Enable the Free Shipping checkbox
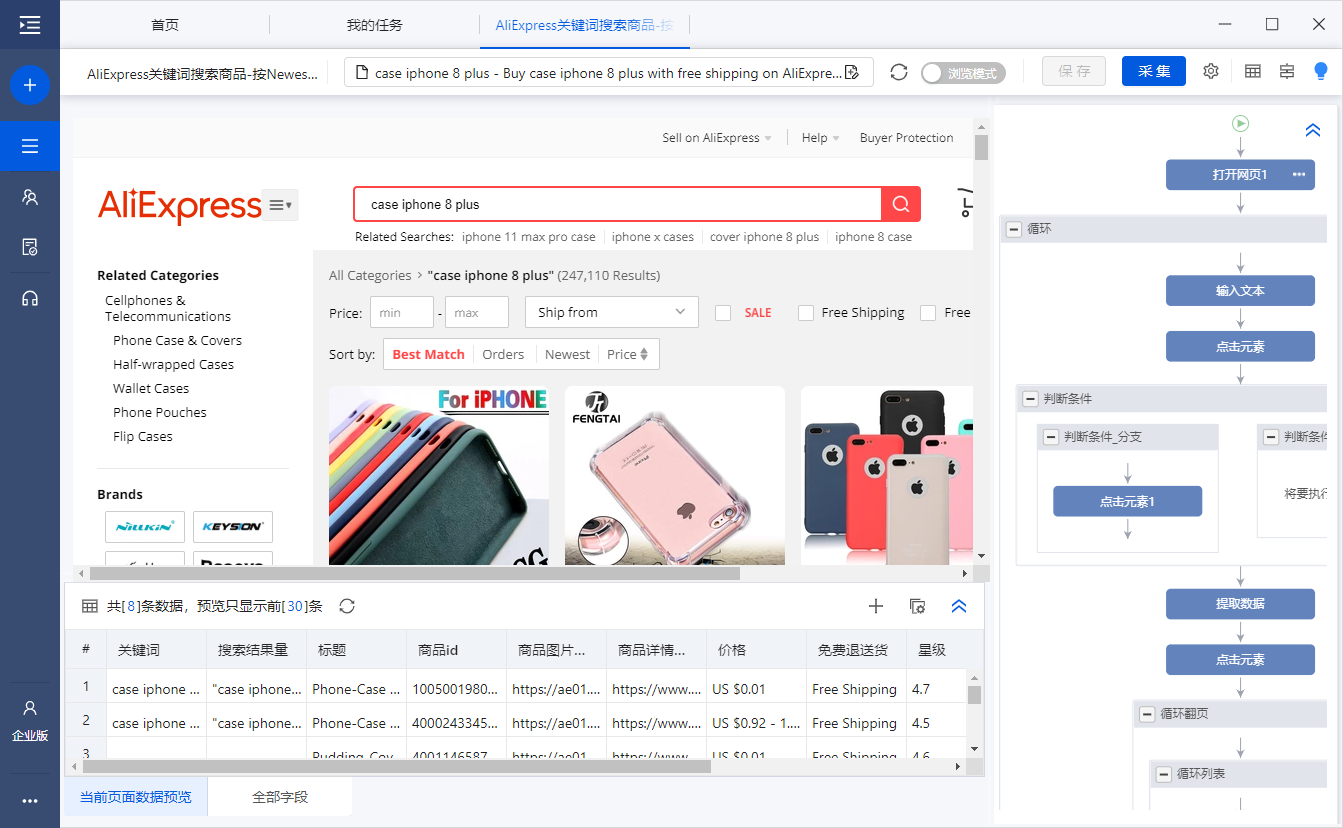The image size is (1343, 828). [x=806, y=313]
